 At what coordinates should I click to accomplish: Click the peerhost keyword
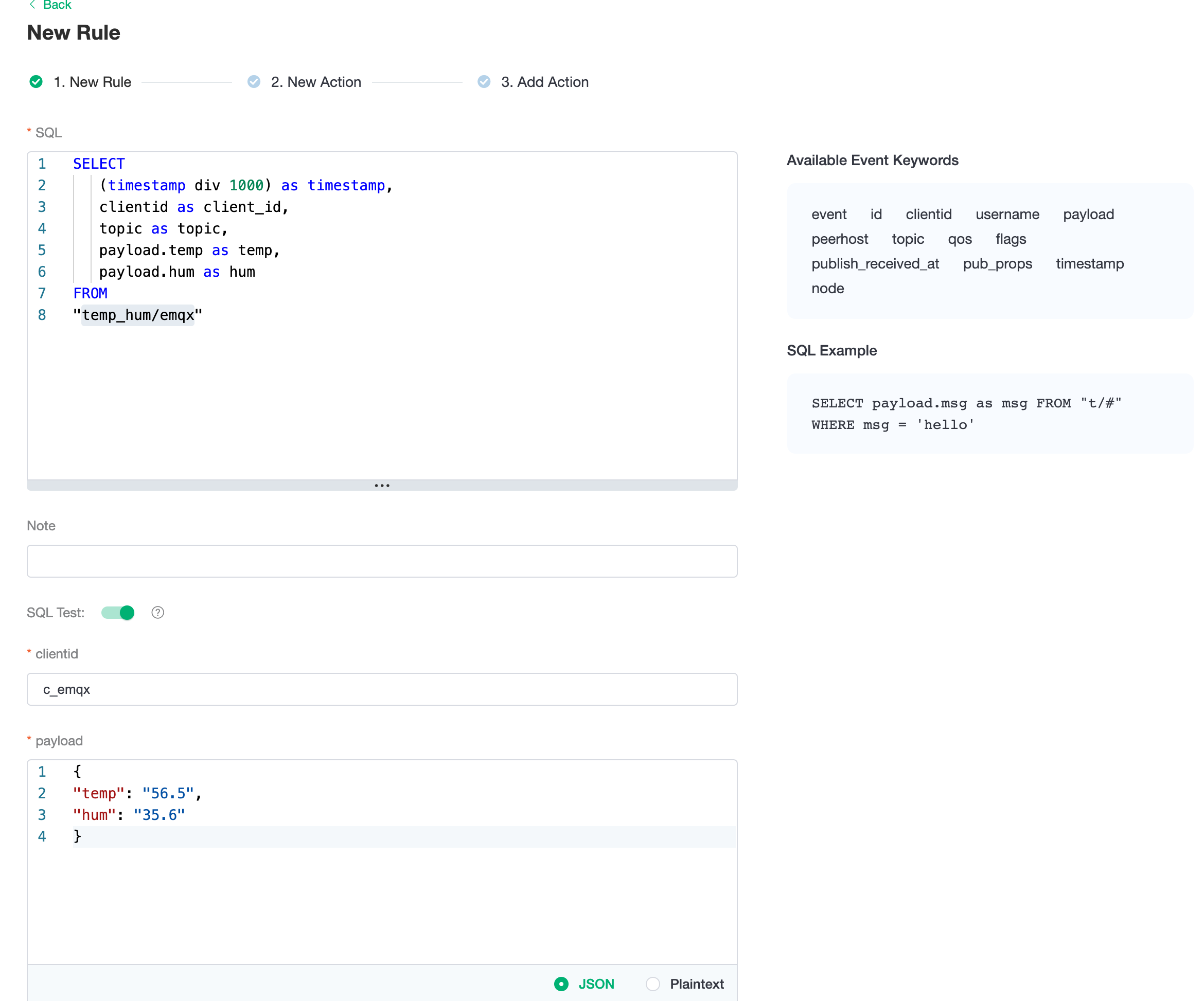(839, 239)
